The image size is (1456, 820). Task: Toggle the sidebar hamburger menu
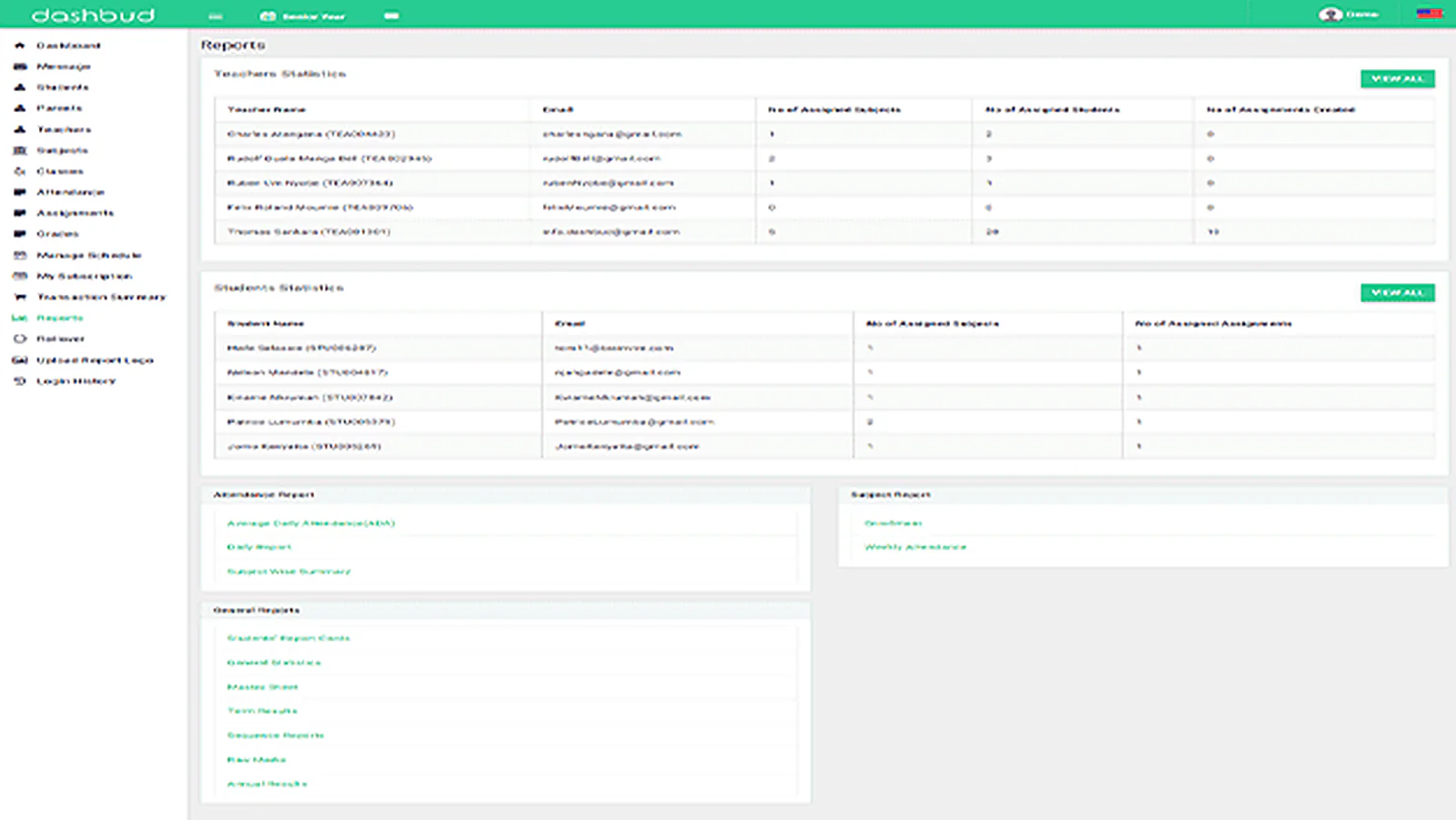point(215,15)
